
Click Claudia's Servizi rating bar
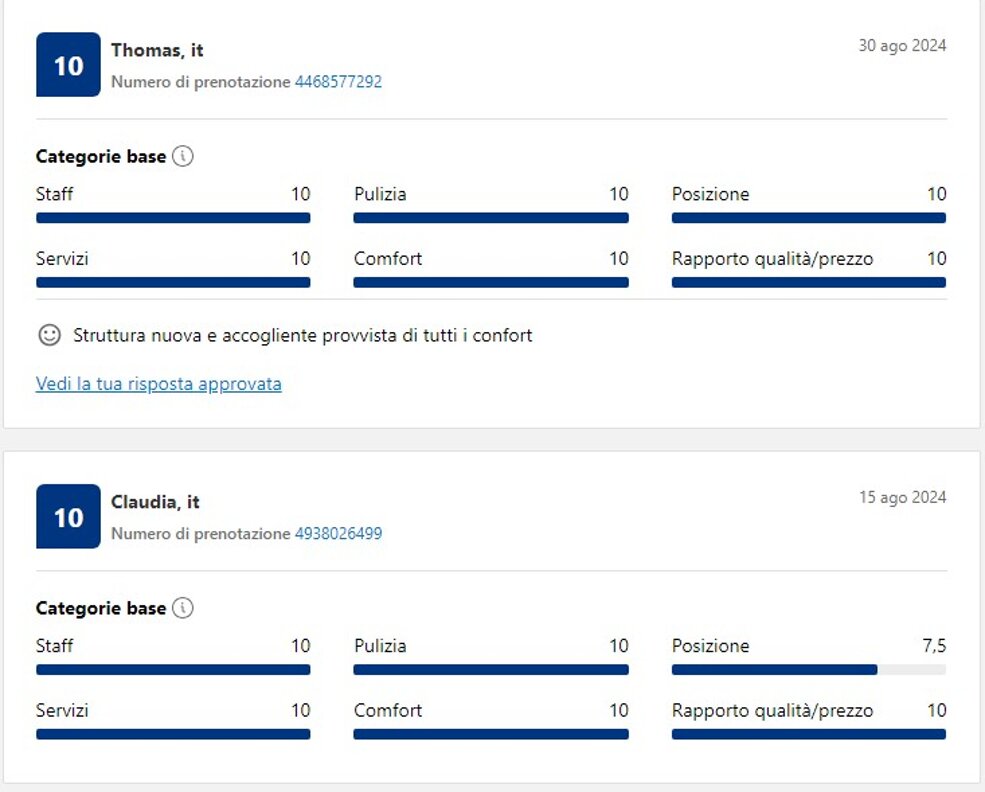[x=173, y=734]
